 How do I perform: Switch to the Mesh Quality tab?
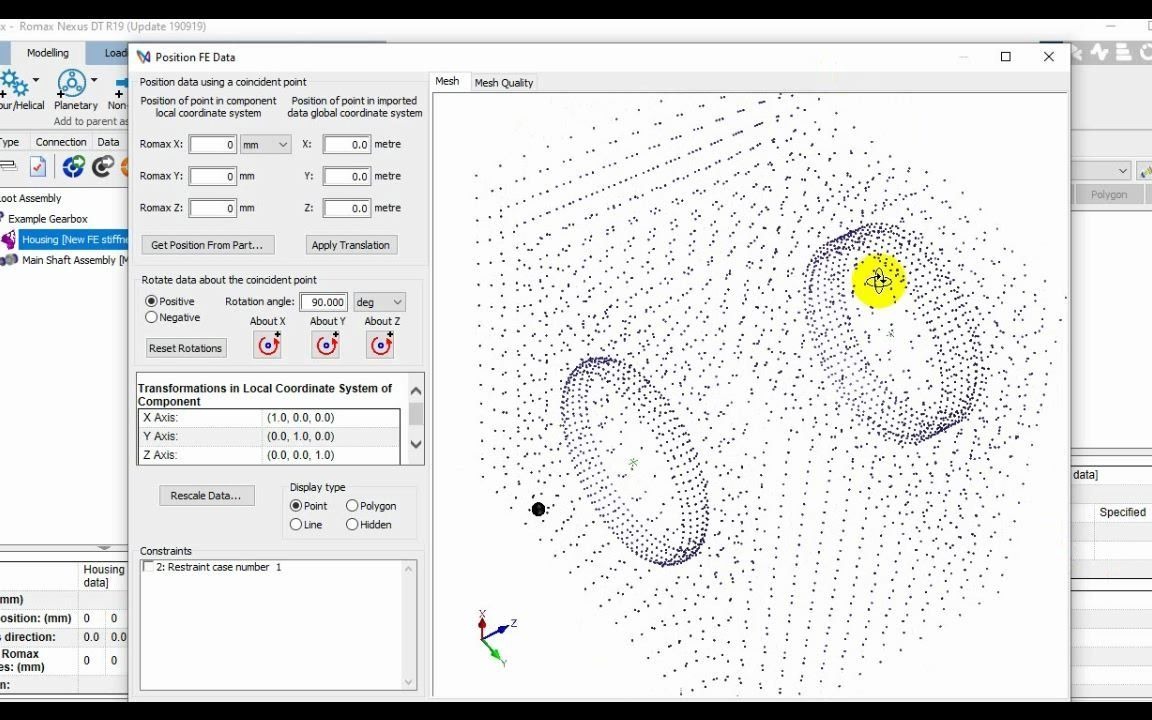coord(503,83)
